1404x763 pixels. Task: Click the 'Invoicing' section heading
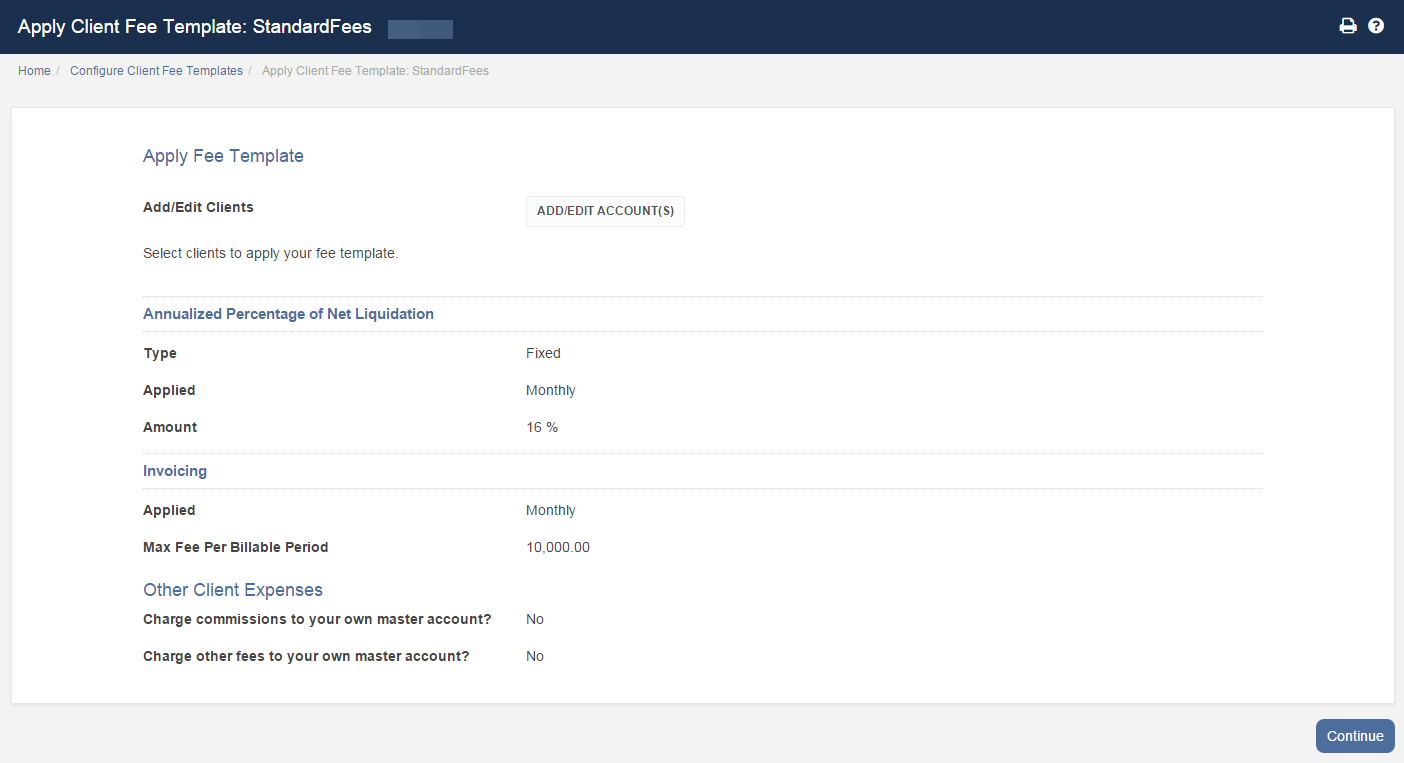175,471
